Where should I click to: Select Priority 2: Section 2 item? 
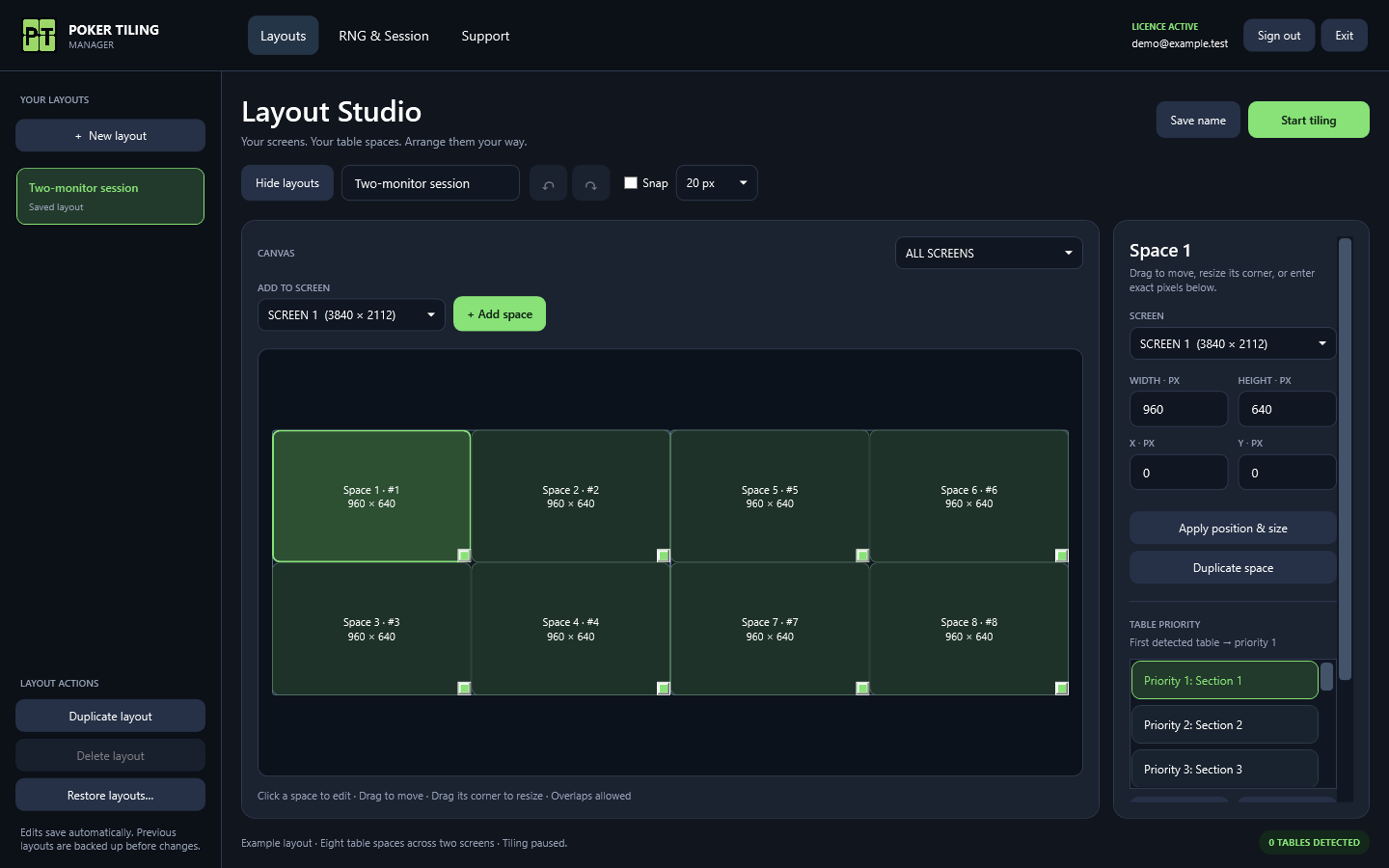[x=1224, y=724]
